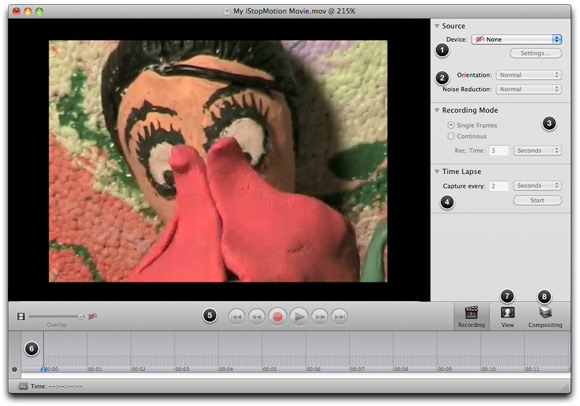Viewport: 580px width, 406px height.
Task: Adjust the Overlay opacity slider
Action: 56,317
